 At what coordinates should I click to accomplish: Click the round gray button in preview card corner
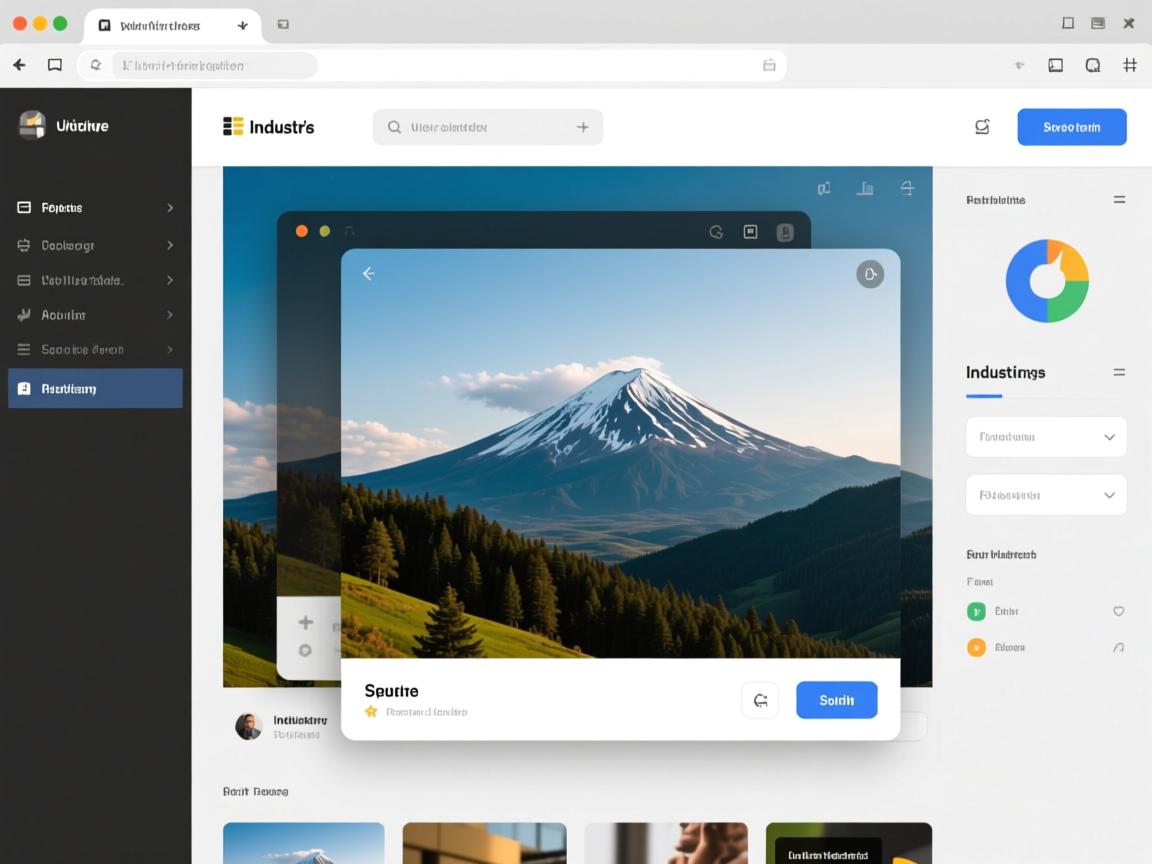[x=870, y=274]
